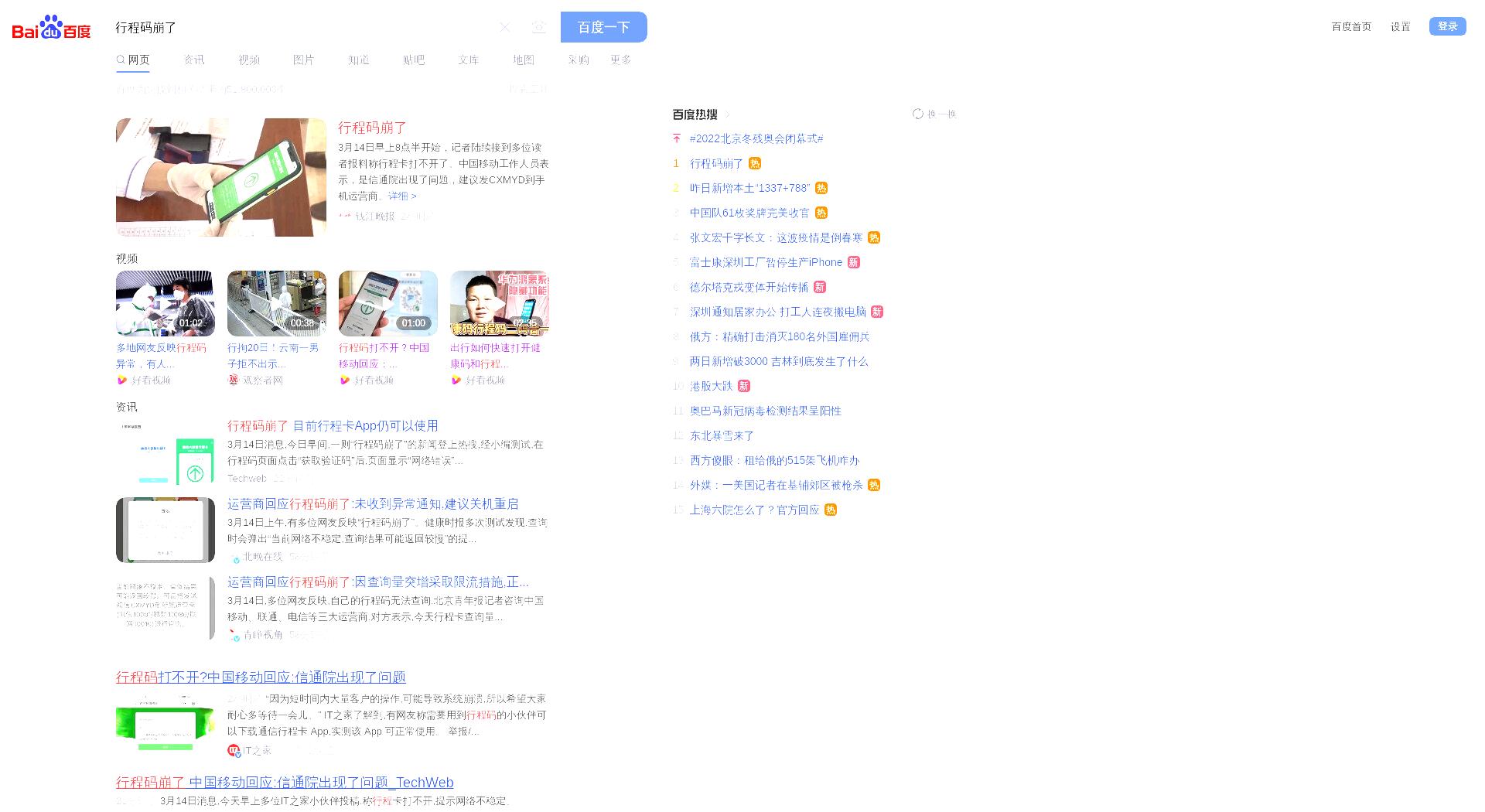This screenshot has width=1485, height=812.
Task: Open hot search #2022北京冬残奥会闭幕式#
Action: [756, 139]
